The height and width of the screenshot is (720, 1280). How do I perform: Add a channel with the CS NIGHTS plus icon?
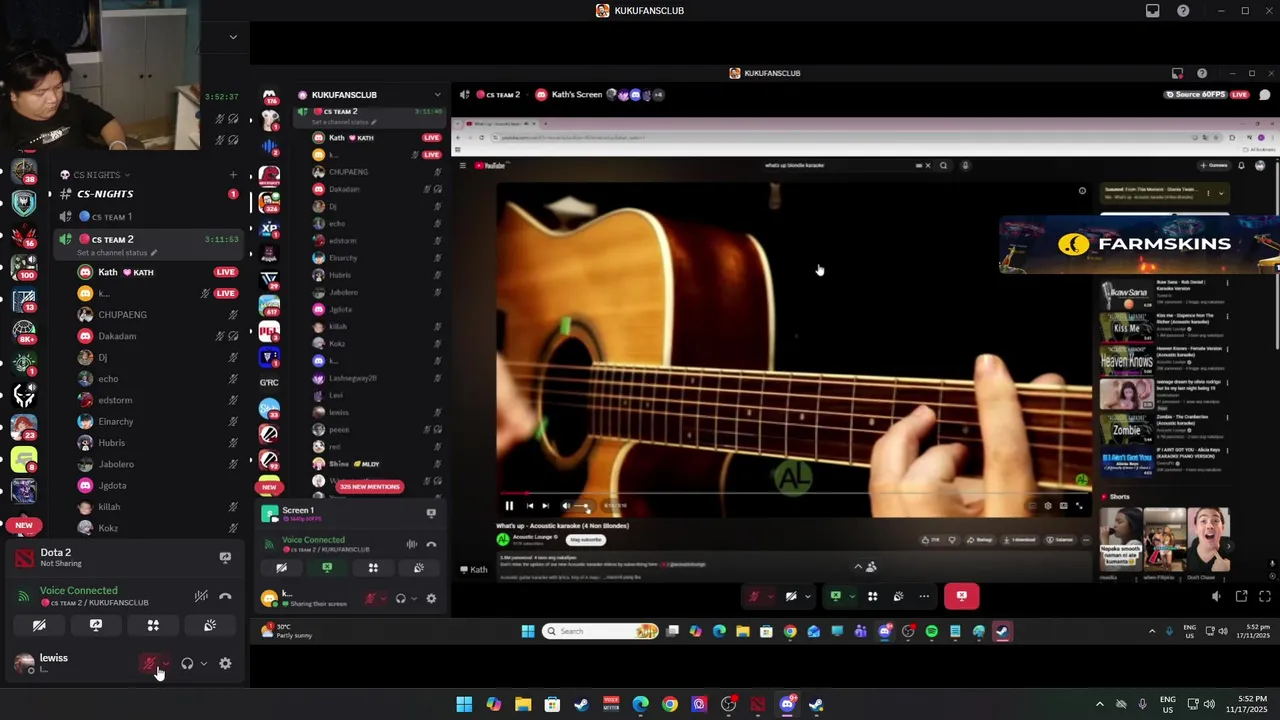coord(233,175)
